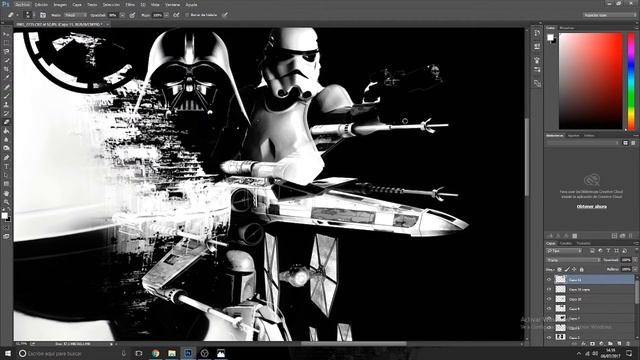Hide the Capa 7 layer
The width and height of the screenshot is (640, 360).
click(x=549, y=318)
